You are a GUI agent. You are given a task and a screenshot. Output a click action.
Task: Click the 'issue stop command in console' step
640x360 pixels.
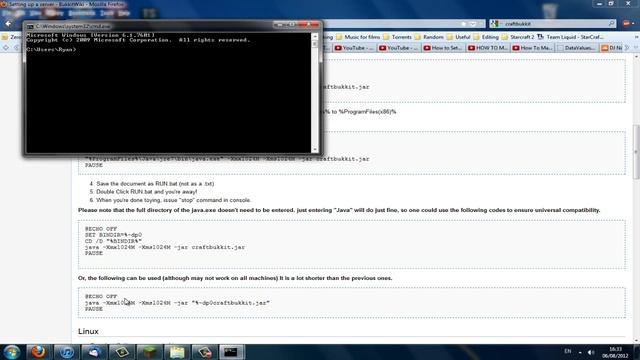(x=173, y=200)
